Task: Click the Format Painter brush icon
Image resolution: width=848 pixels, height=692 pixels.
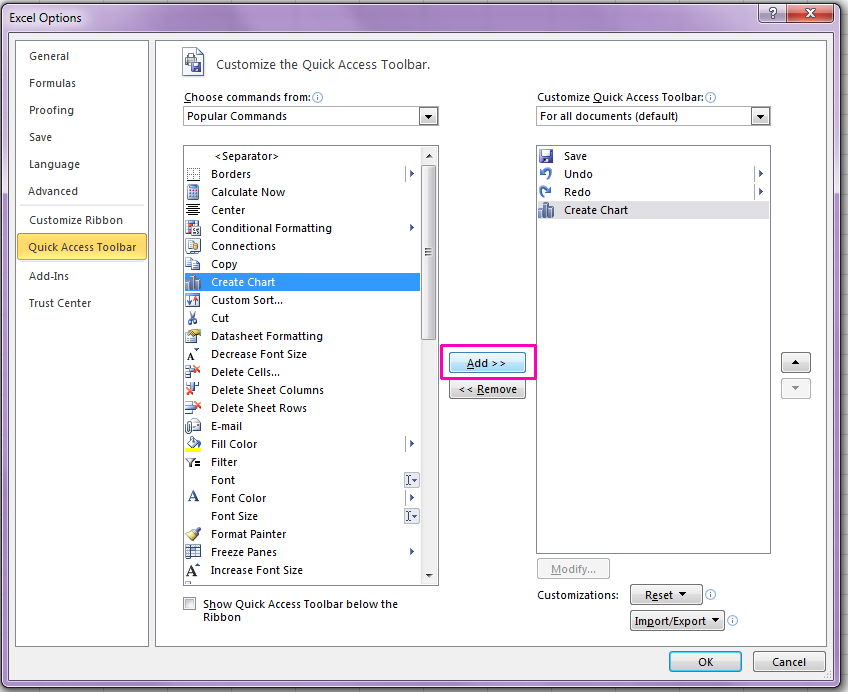Action: pyautogui.click(x=193, y=534)
